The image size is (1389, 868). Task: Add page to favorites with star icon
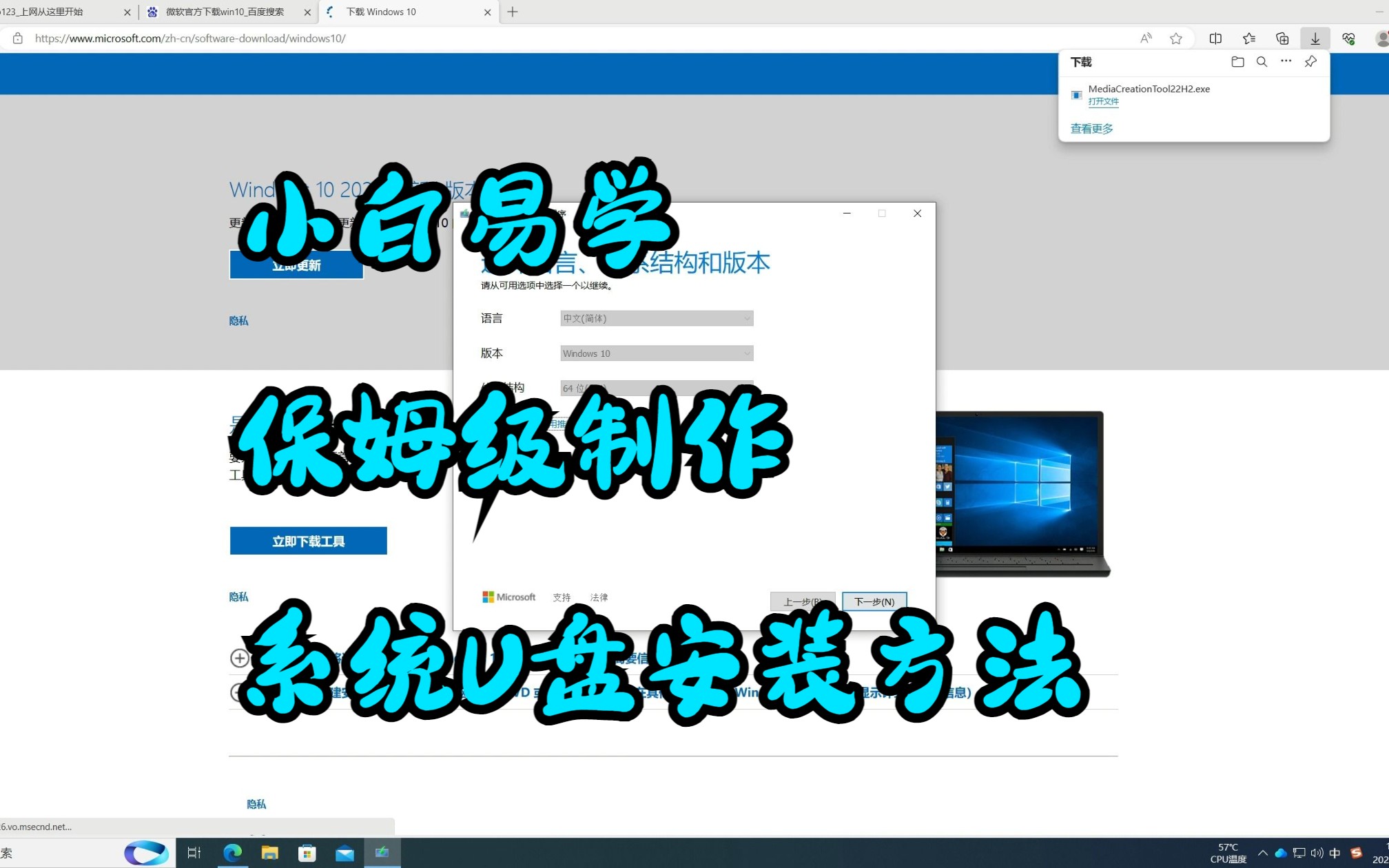pos(1176,39)
